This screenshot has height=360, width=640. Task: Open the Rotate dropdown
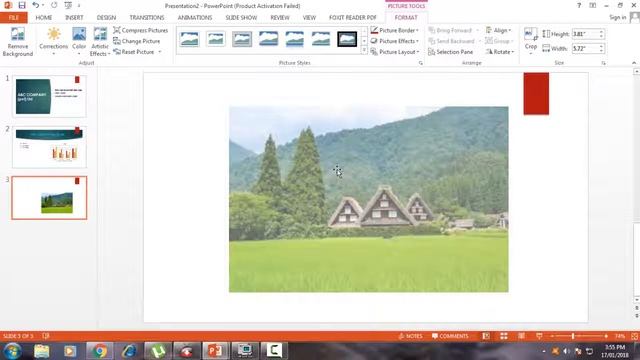tap(500, 52)
